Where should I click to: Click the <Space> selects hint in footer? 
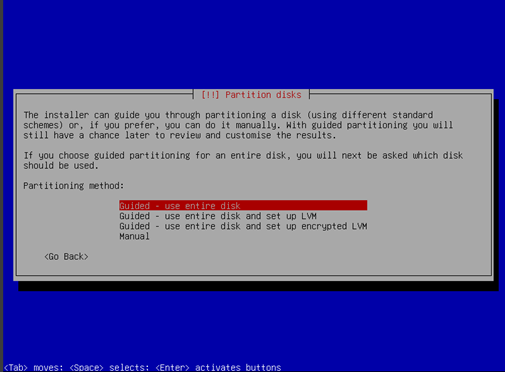(109, 367)
